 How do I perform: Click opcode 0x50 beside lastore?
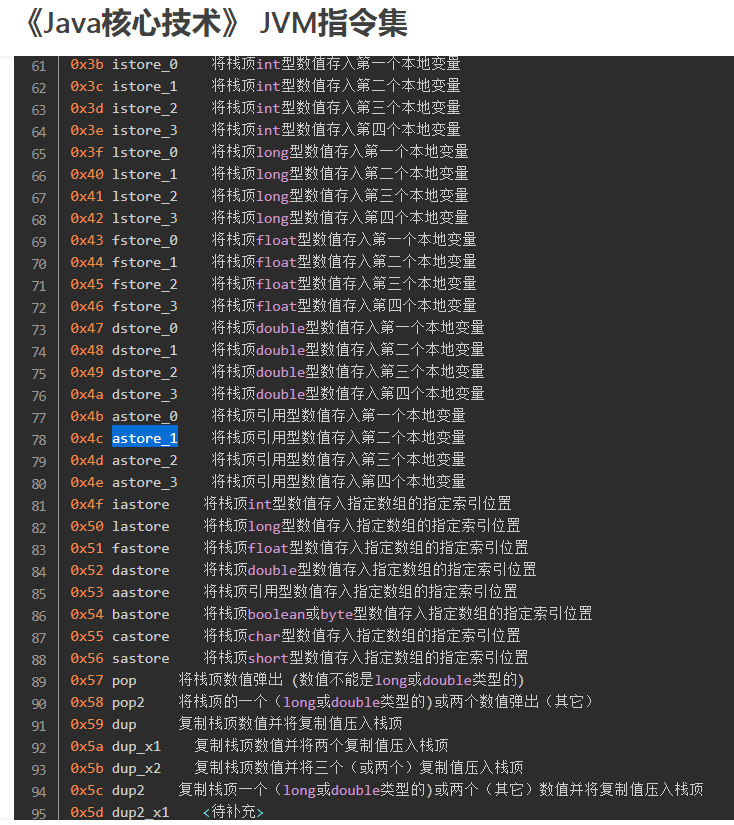point(87,527)
